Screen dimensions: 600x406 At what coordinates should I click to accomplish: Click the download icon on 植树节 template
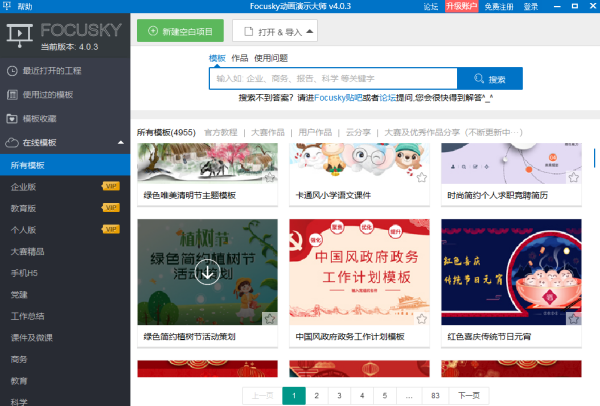click(207, 272)
